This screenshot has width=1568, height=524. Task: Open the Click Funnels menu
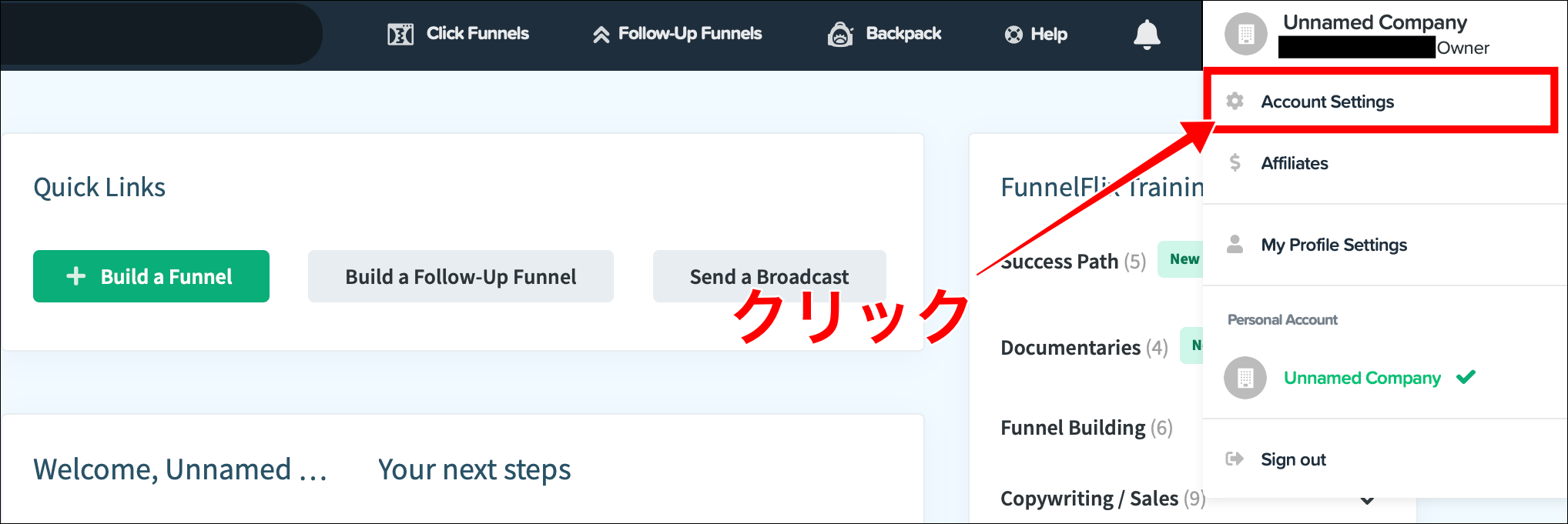[458, 34]
